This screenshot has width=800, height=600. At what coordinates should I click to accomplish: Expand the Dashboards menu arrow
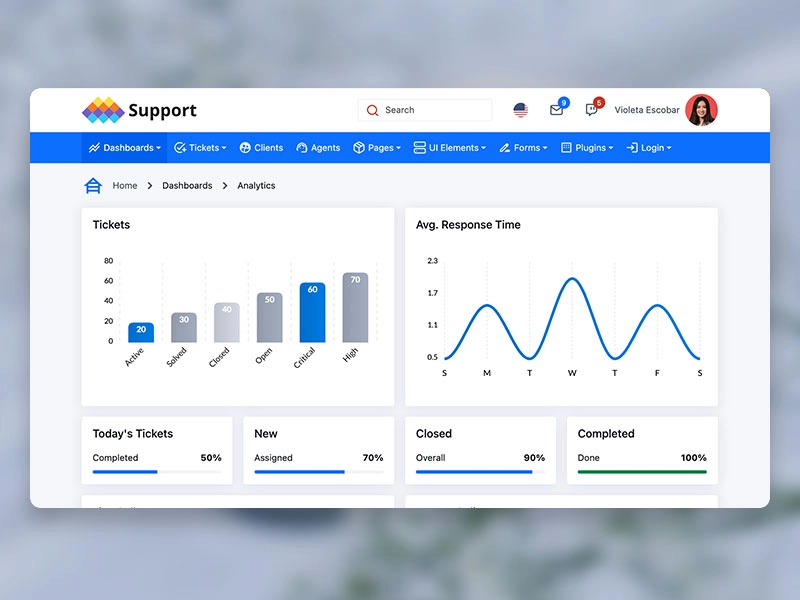pos(159,148)
